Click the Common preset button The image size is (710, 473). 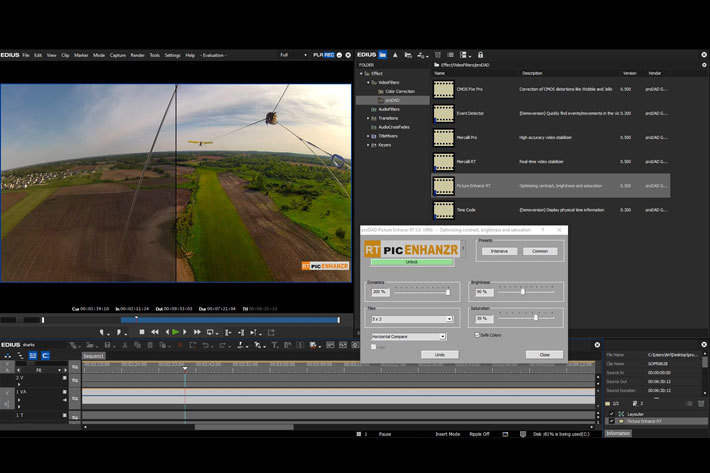(x=540, y=251)
